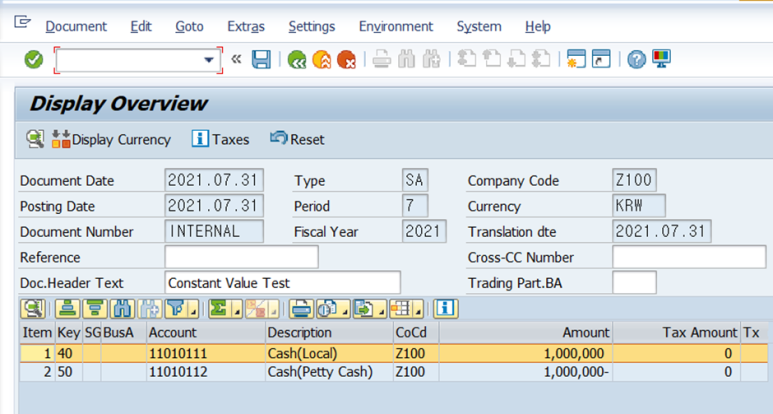Collapse the command field with the « icon
The image size is (773, 414).
tap(236, 60)
